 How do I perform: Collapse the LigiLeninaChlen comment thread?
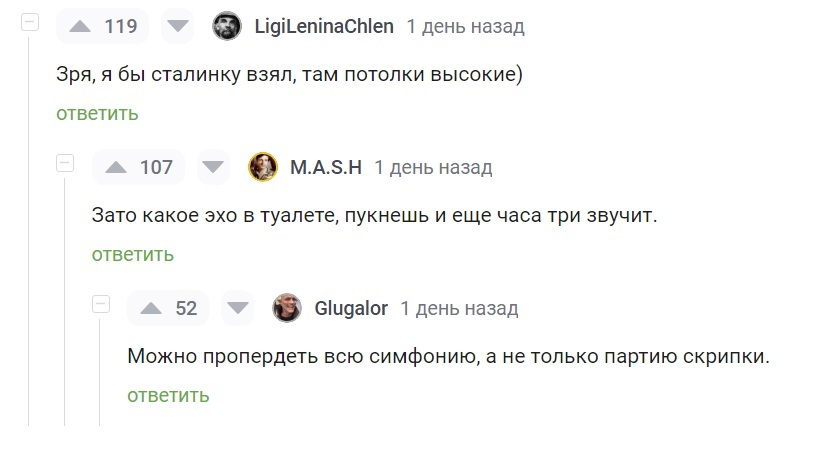tap(30, 22)
